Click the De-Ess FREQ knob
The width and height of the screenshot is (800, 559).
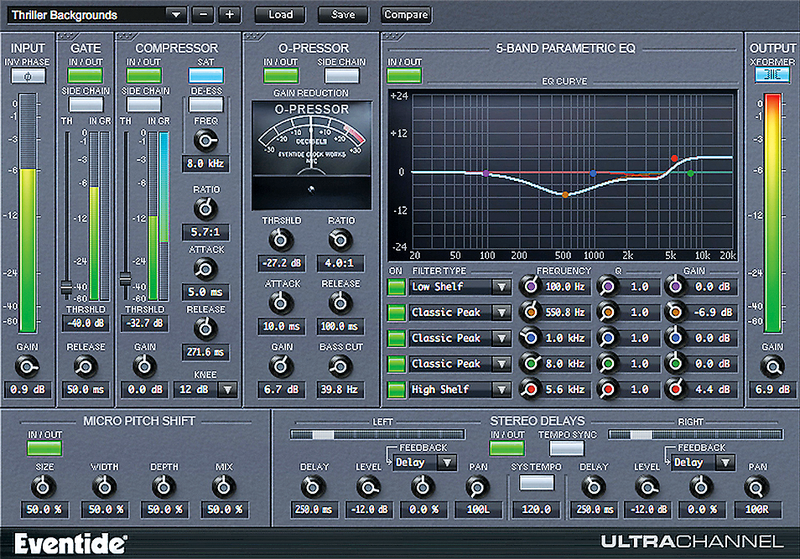206,140
